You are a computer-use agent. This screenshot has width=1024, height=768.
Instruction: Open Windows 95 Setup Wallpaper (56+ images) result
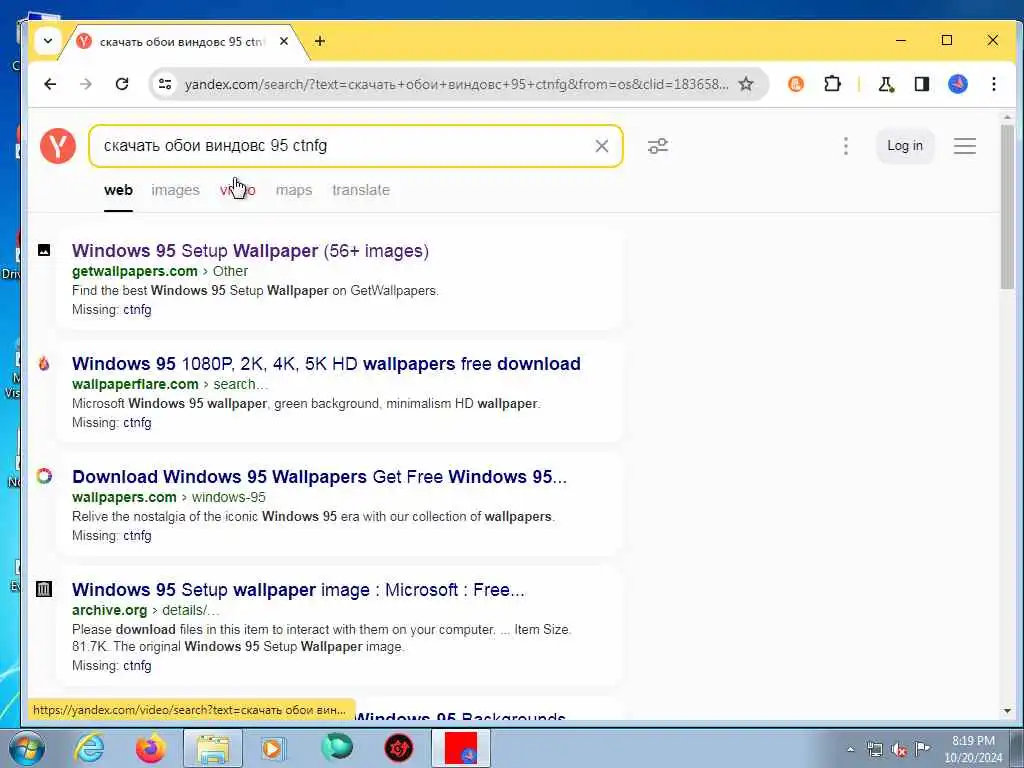(x=250, y=251)
